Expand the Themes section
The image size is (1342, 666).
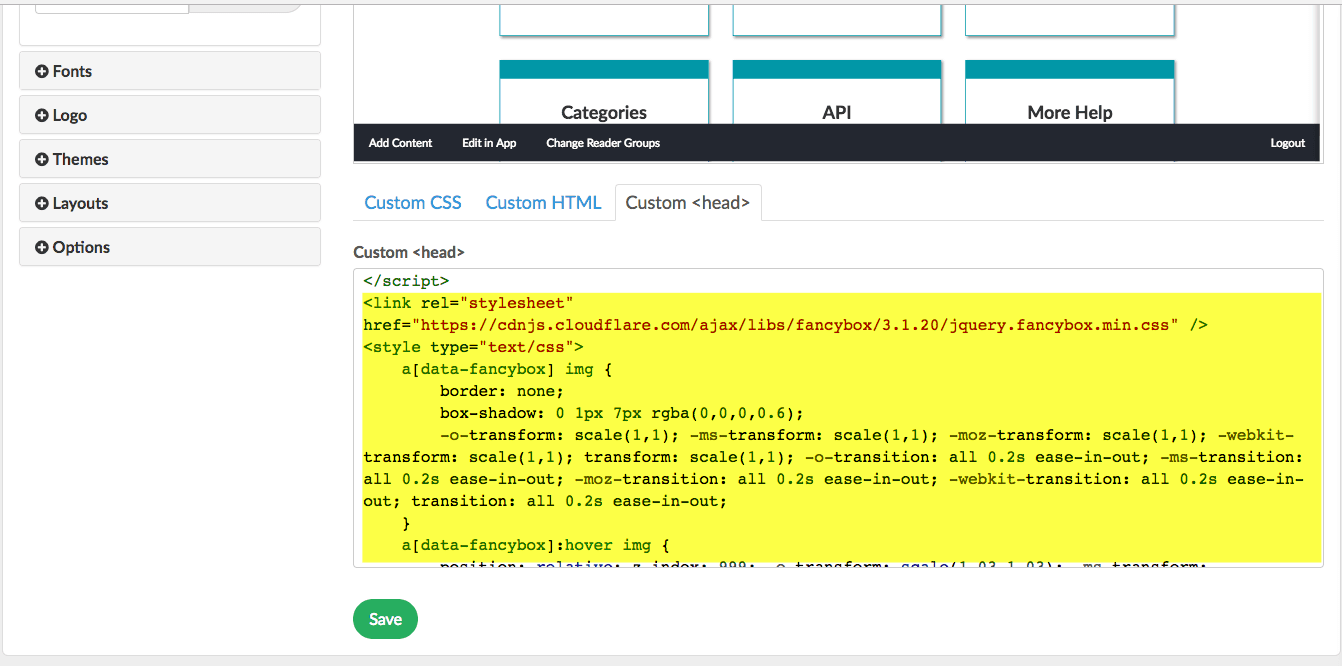[170, 159]
